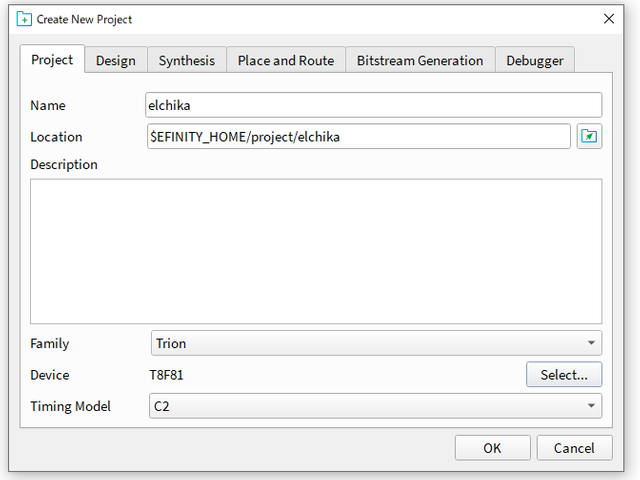The width and height of the screenshot is (640, 480).
Task: Focus the Location path input field
Action: click(358, 137)
